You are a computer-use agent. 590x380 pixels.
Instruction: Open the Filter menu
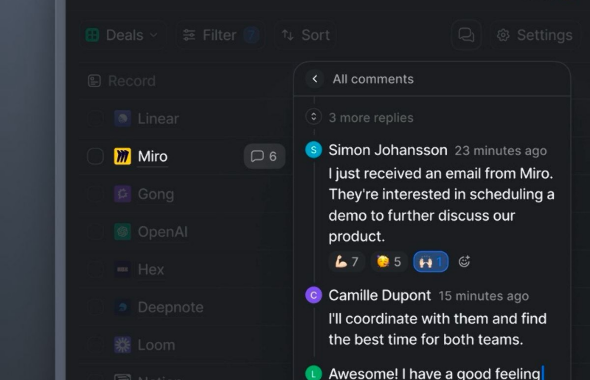coord(220,35)
